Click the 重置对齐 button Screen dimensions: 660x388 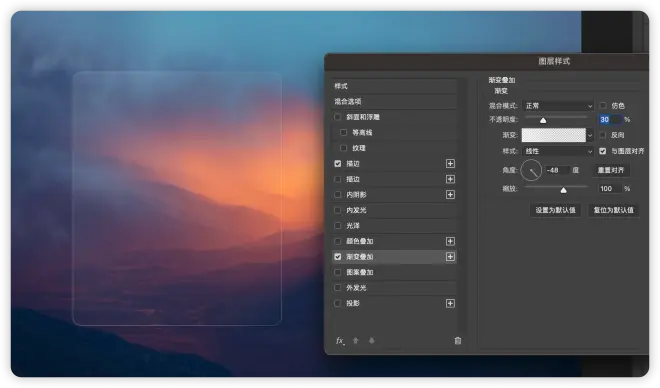[x=611, y=170]
